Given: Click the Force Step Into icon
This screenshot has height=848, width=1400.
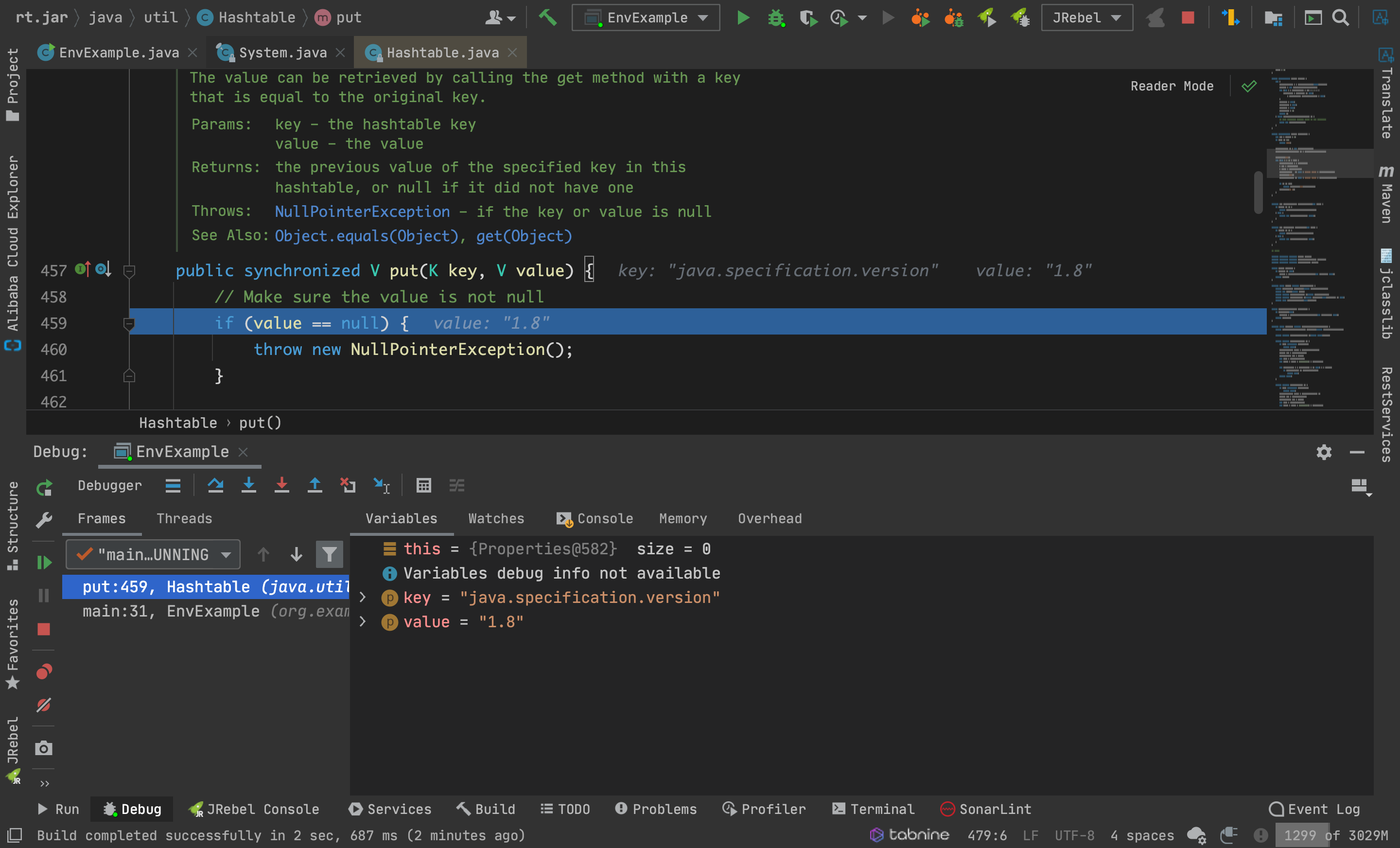Looking at the screenshot, I should click(281, 485).
